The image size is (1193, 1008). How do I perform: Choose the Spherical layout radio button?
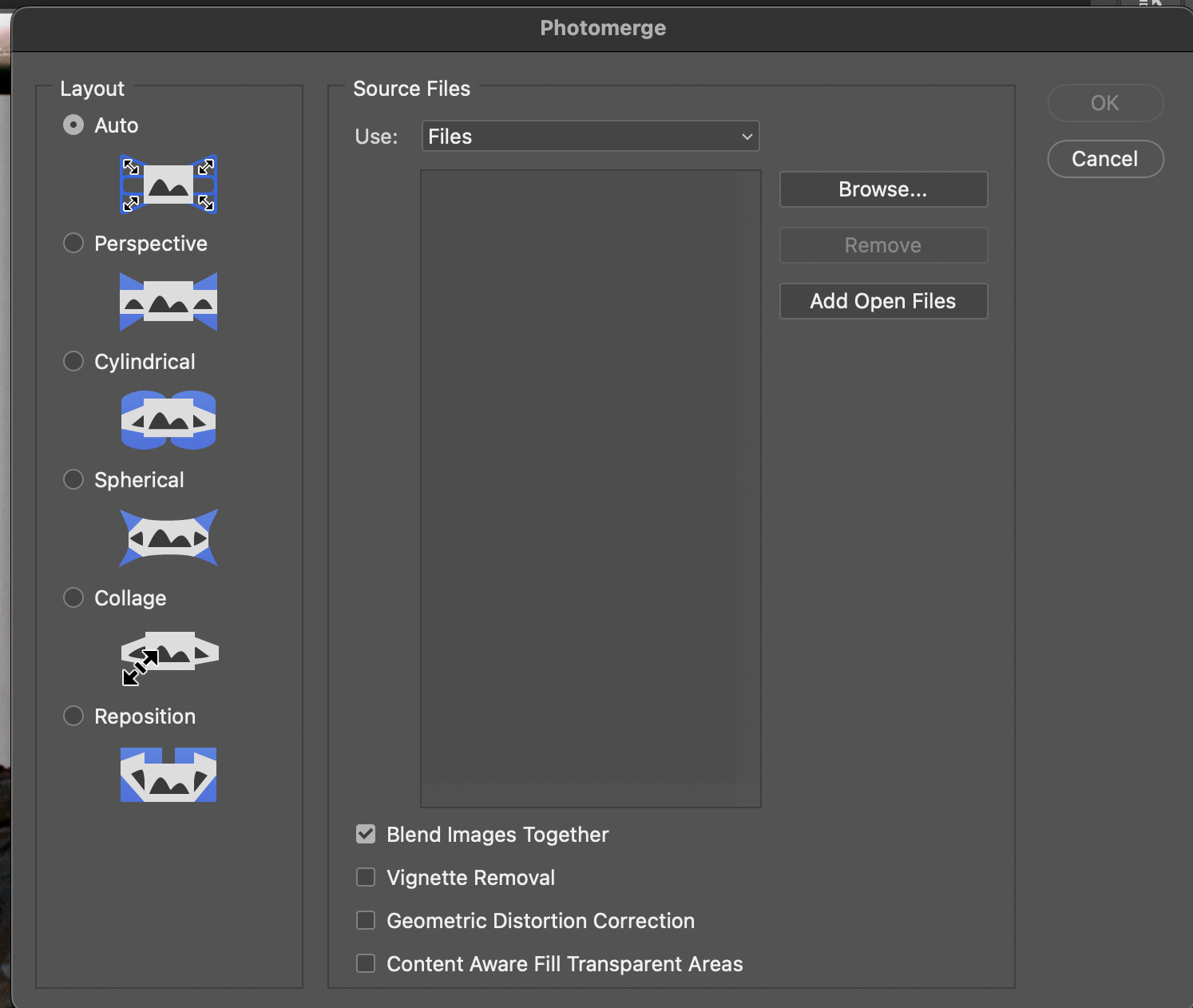tap(73, 479)
